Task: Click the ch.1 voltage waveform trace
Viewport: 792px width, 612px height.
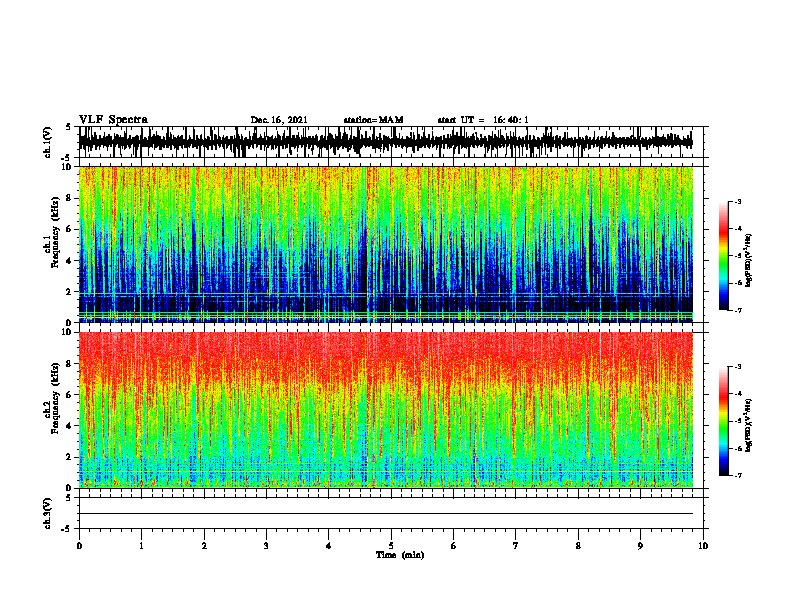Action: click(x=386, y=142)
